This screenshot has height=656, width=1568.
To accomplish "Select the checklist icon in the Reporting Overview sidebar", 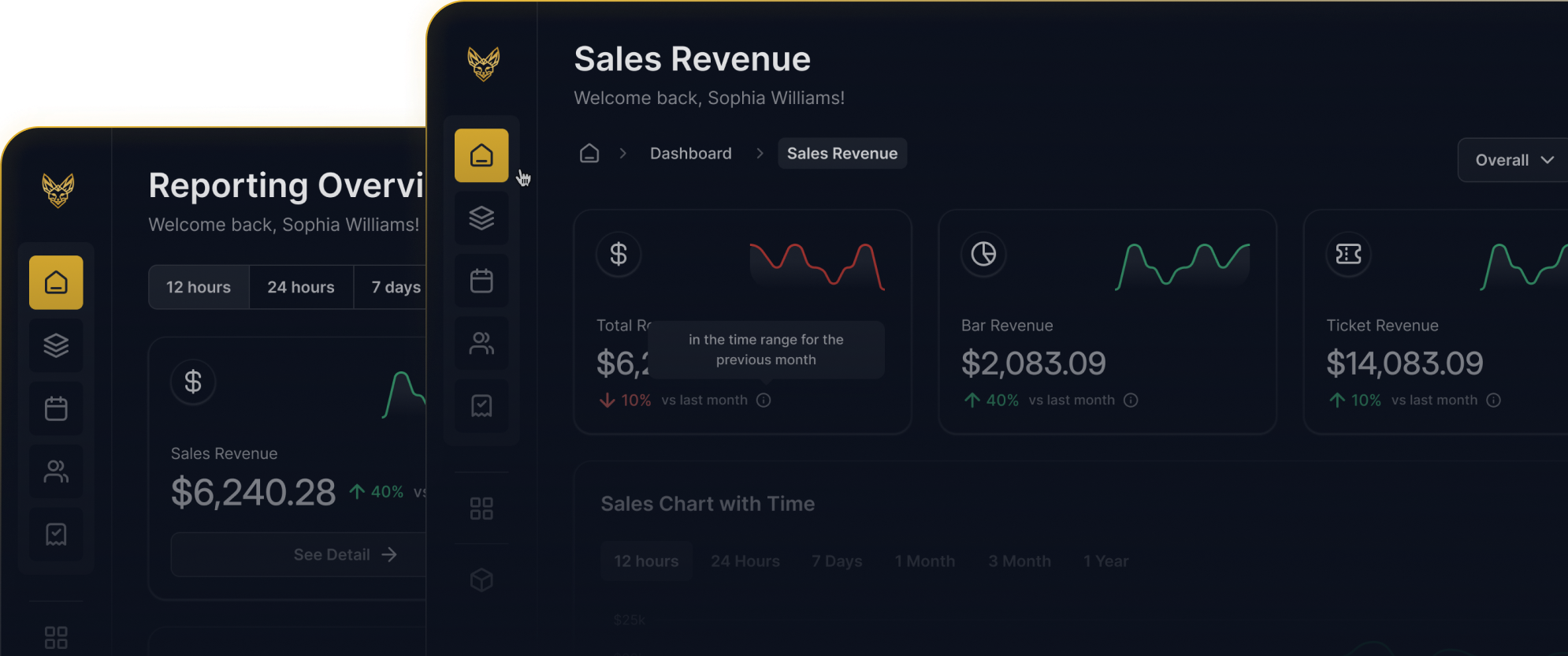I will coord(56,535).
